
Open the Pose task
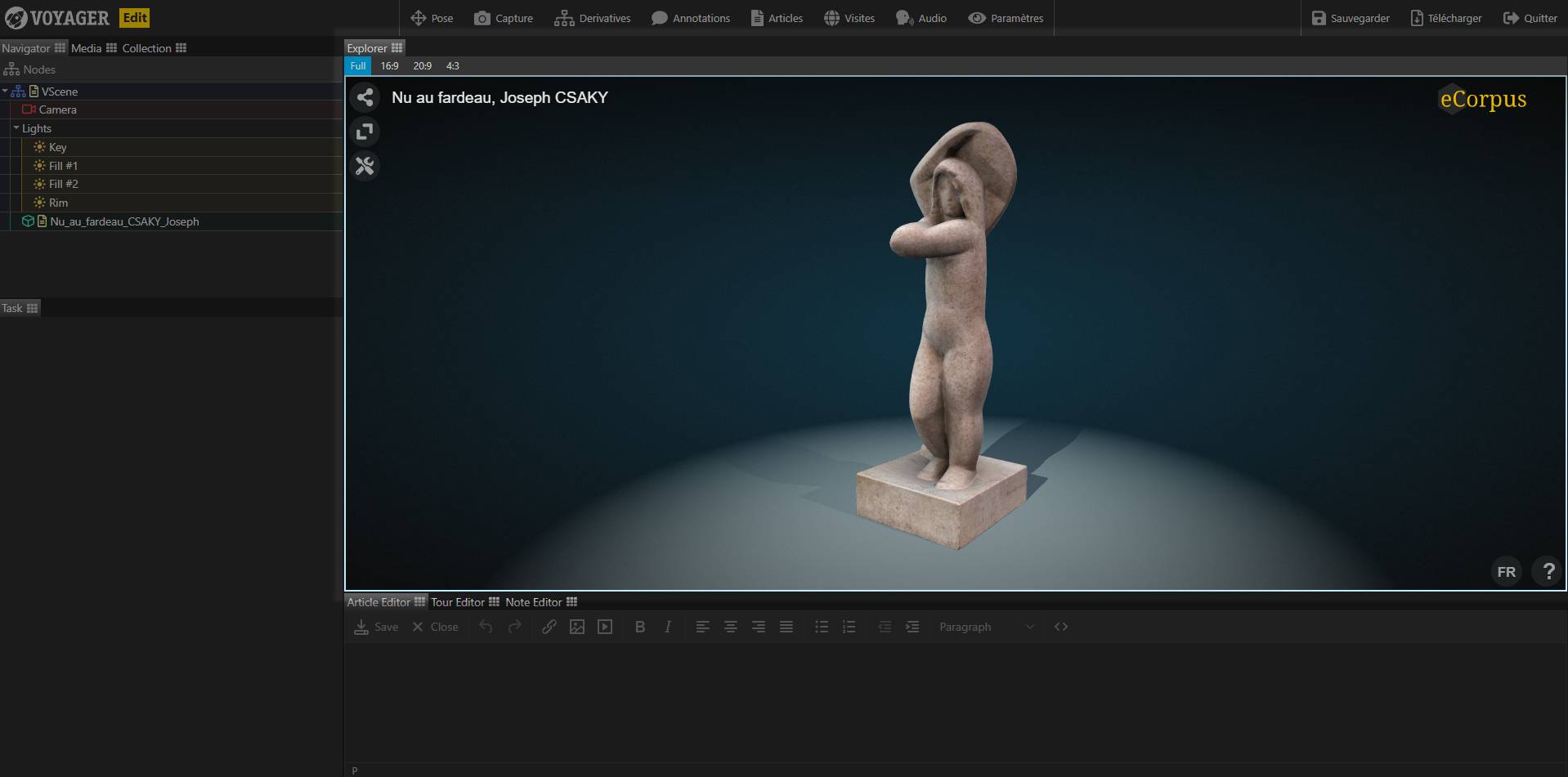[x=432, y=18]
